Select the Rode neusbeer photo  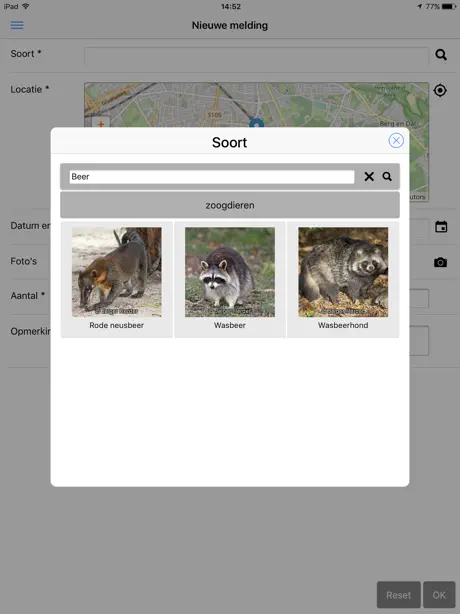point(117,272)
